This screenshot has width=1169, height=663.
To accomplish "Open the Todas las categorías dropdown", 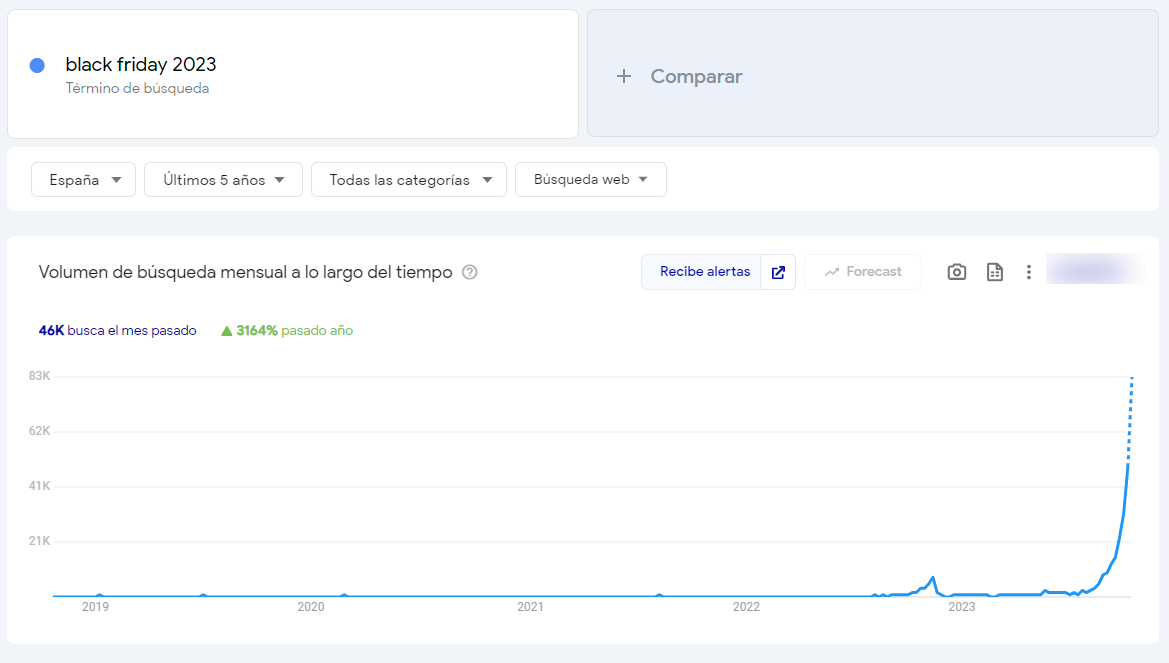I will tap(409, 180).
